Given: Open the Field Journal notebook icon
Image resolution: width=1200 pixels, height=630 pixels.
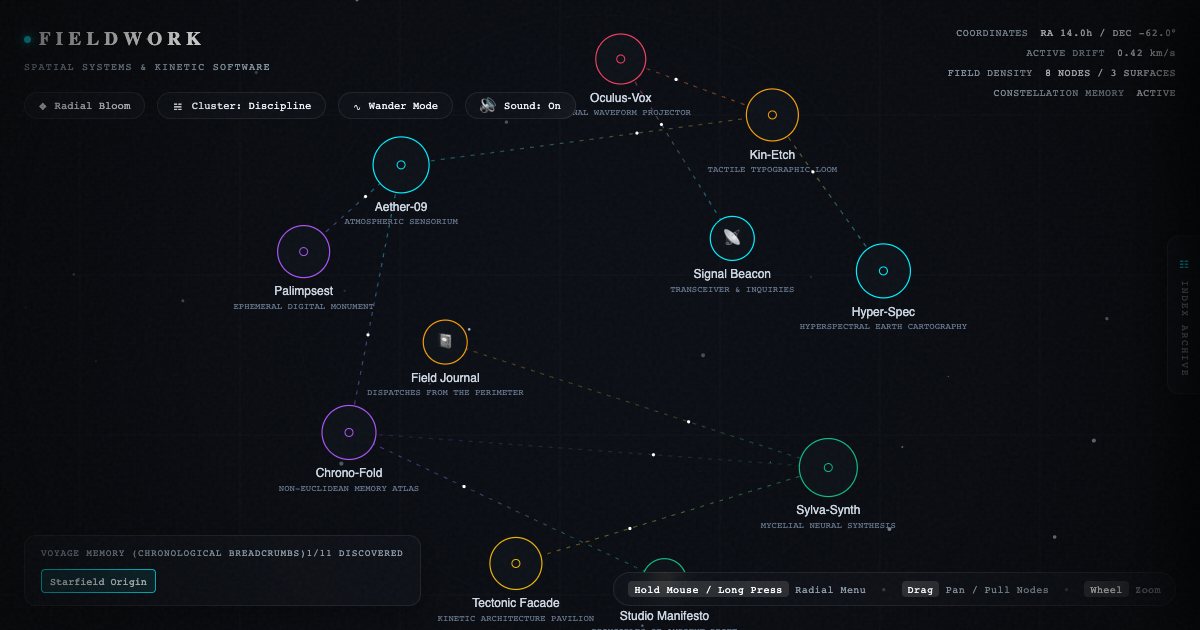Looking at the screenshot, I should pyautogui.click(x=445, y=342).
